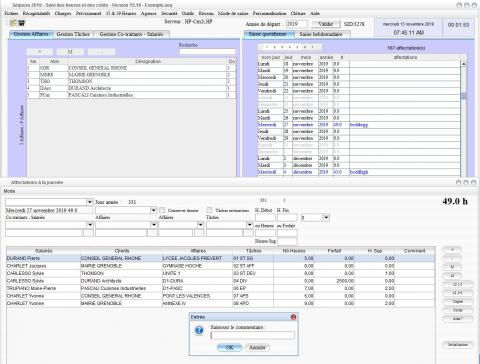Viewport: 480px width, 364px height.
Task: Click the Année de départ field
Action: pyautogui.click(x=297, y=24)
